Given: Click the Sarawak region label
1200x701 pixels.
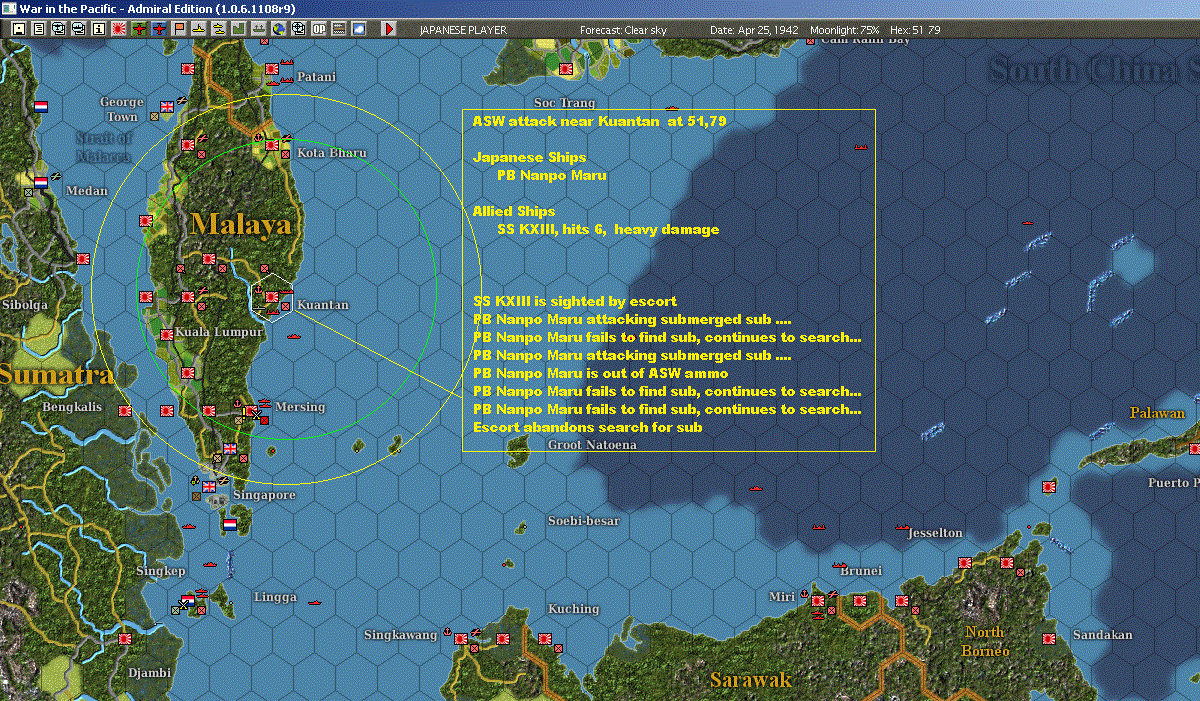Looking at the screenshot, I should point(751,681).
